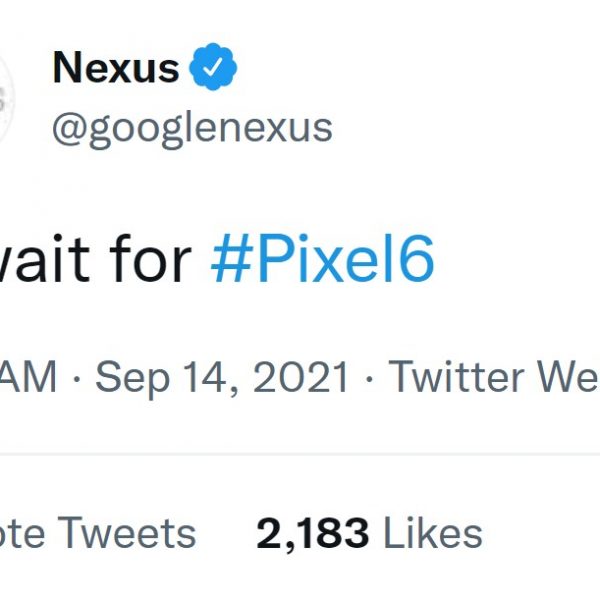Click the bold 2,183 number

(314, 534)
